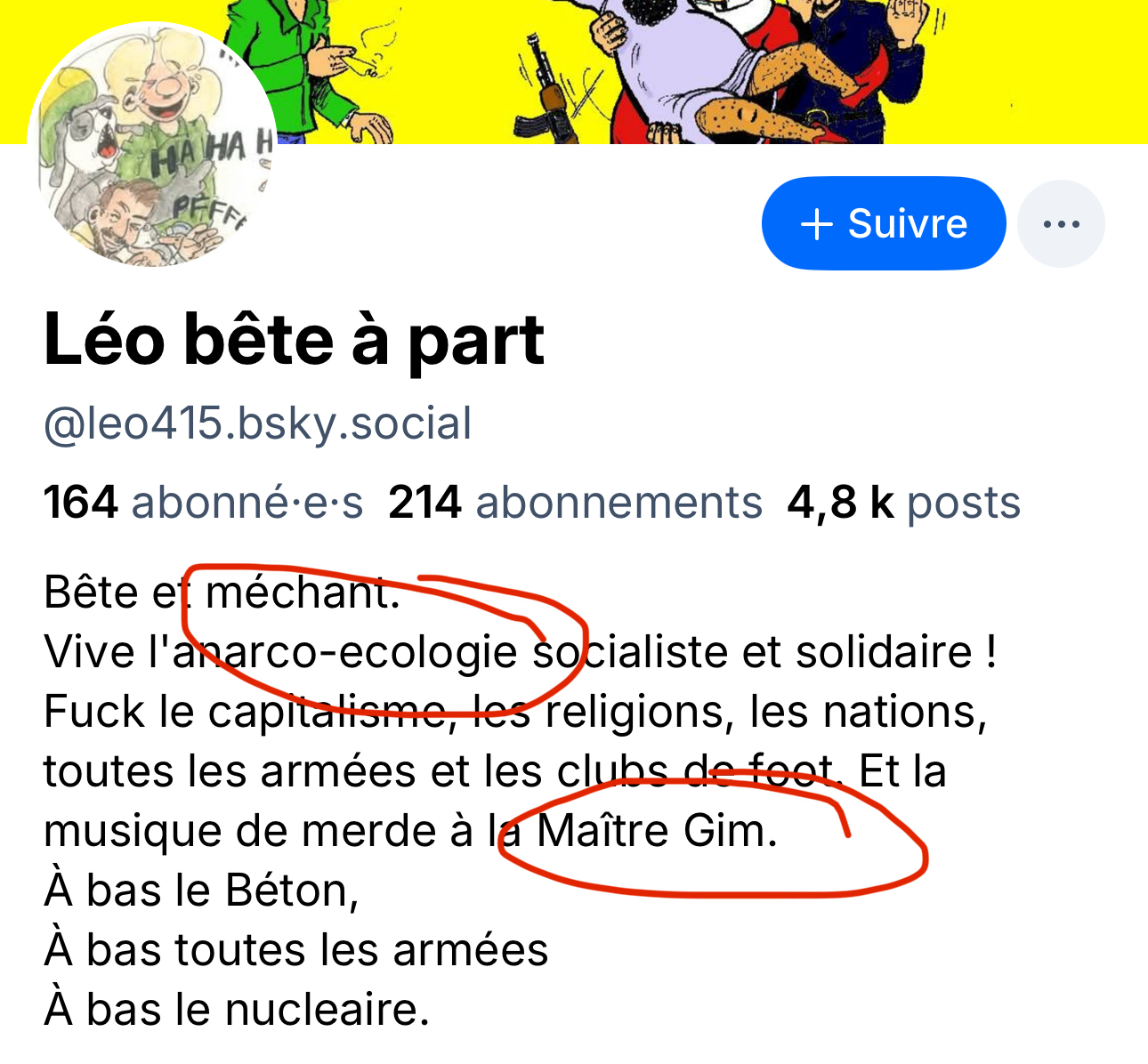The width and height of the screenshot is (1148, 1064).
Task: Click the circled "Maître Gim." text
Action: 658,831
